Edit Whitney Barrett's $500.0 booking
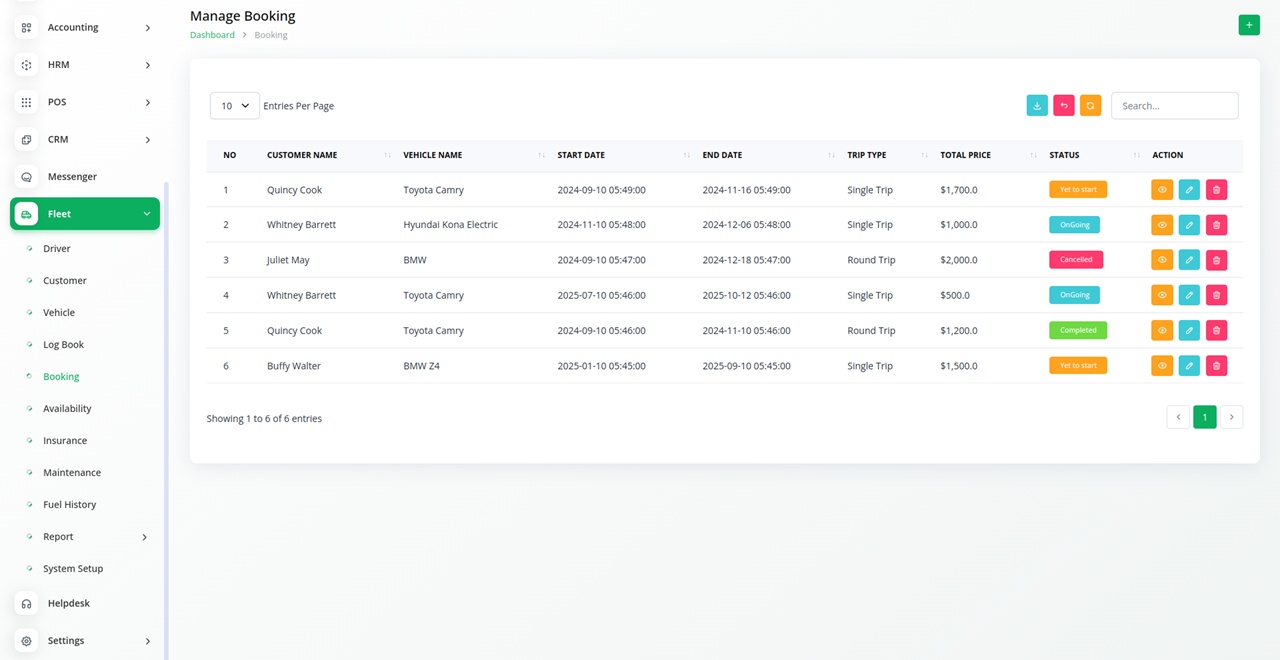Screen dimensions: 1280x660 [x=1189, y=295]
